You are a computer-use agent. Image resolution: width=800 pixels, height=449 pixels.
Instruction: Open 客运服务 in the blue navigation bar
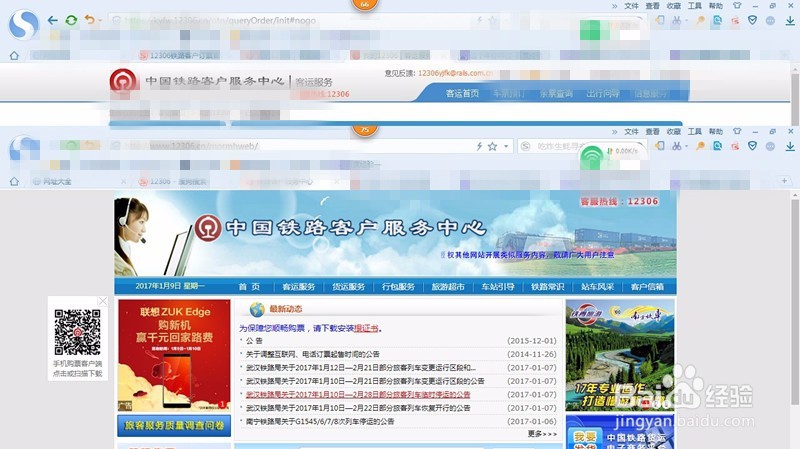pos(298,287)
